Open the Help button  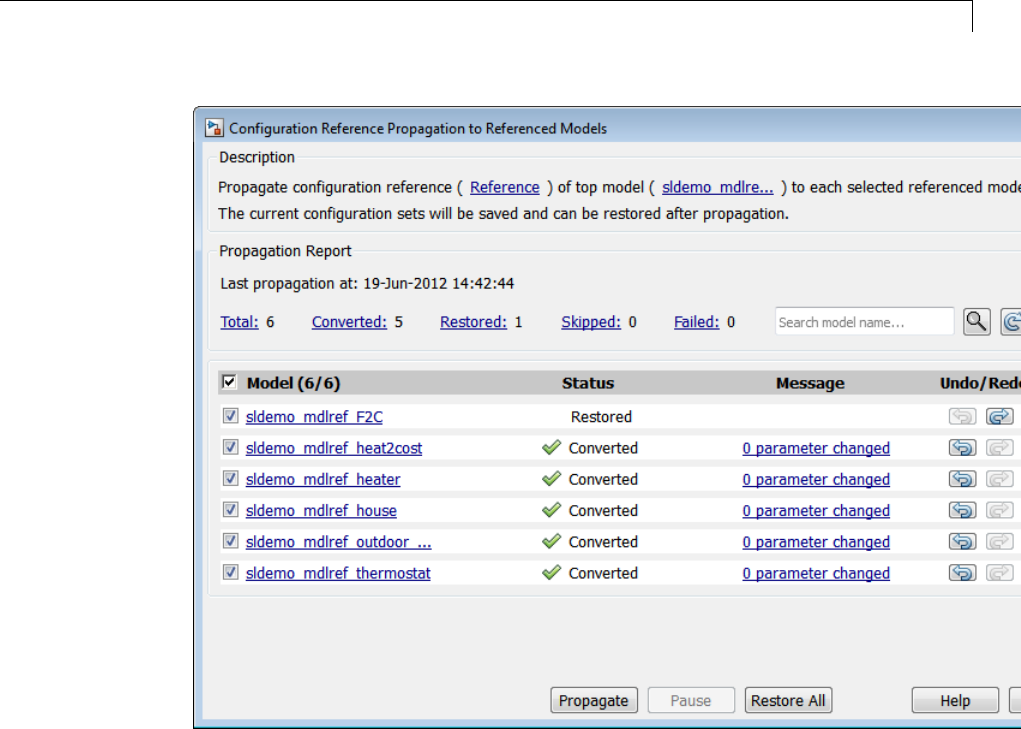(x=954, y=700)
